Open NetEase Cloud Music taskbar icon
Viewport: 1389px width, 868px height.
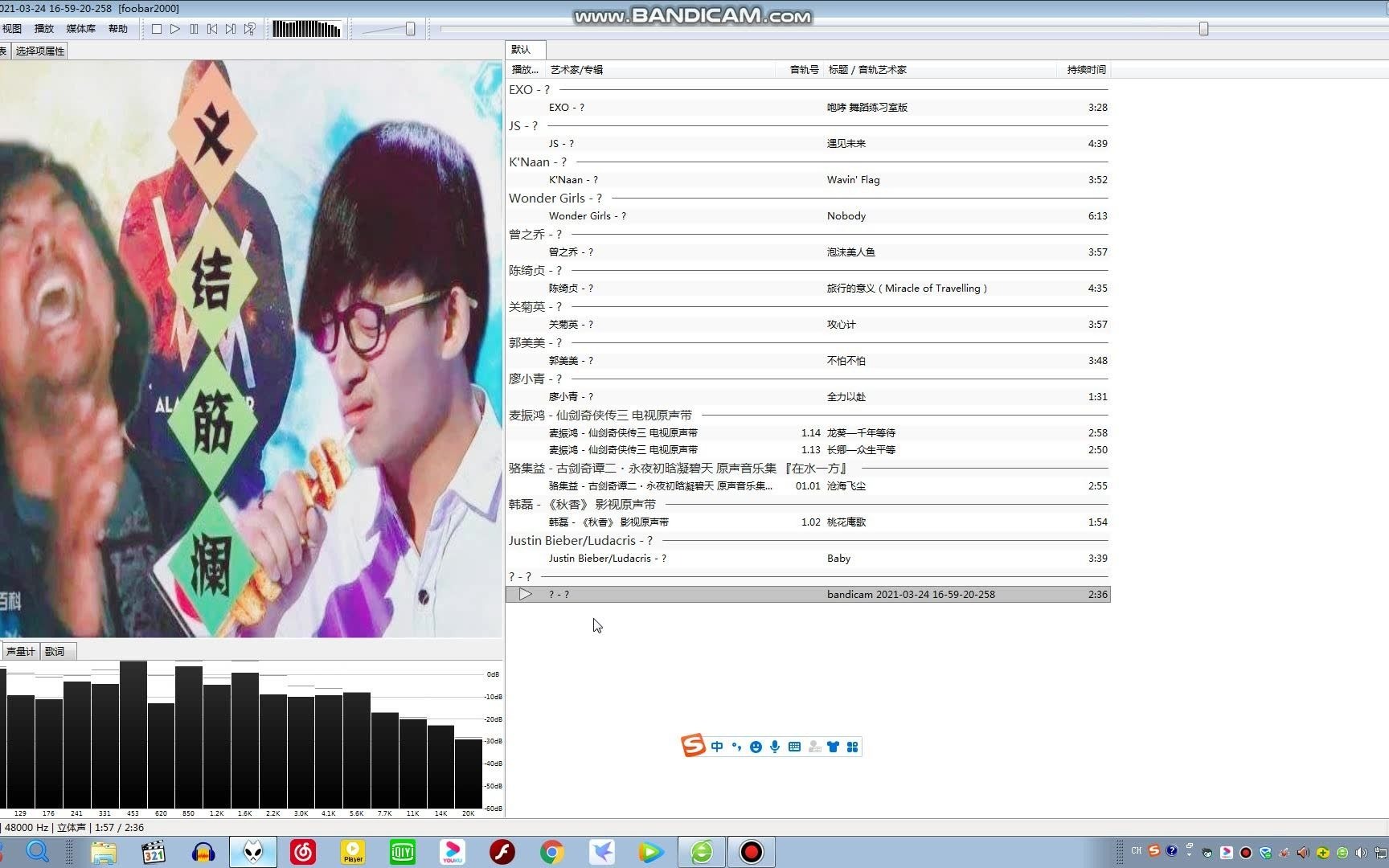click(x=303, y=852)
